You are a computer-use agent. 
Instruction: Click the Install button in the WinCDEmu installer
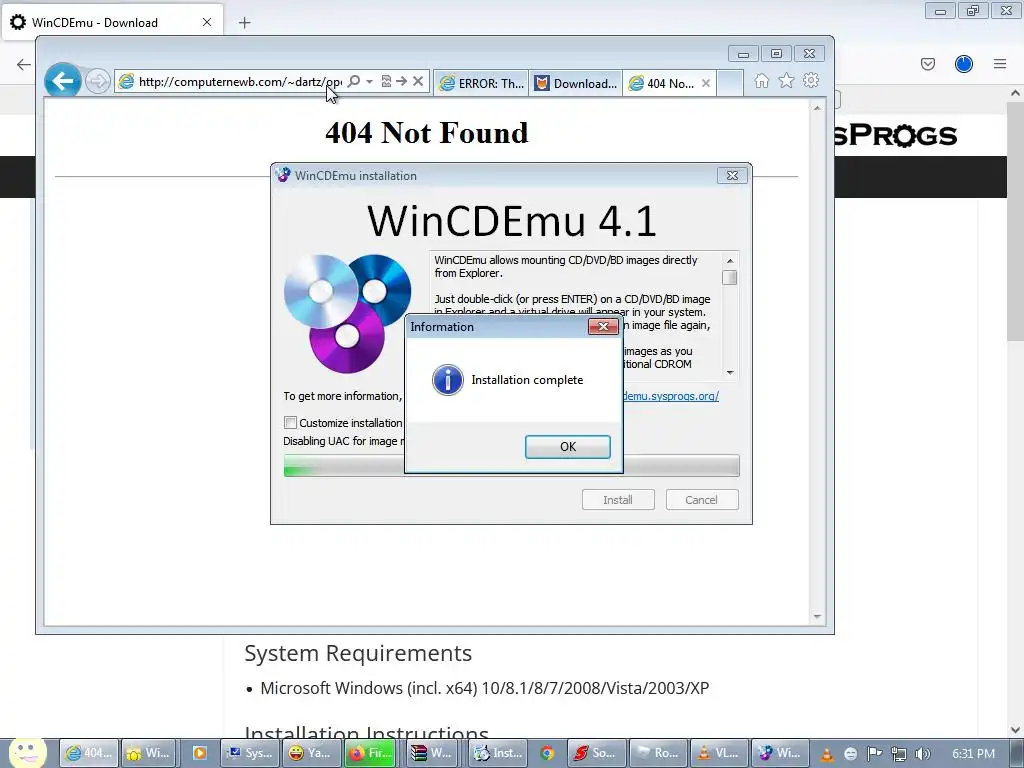point(618,500)
